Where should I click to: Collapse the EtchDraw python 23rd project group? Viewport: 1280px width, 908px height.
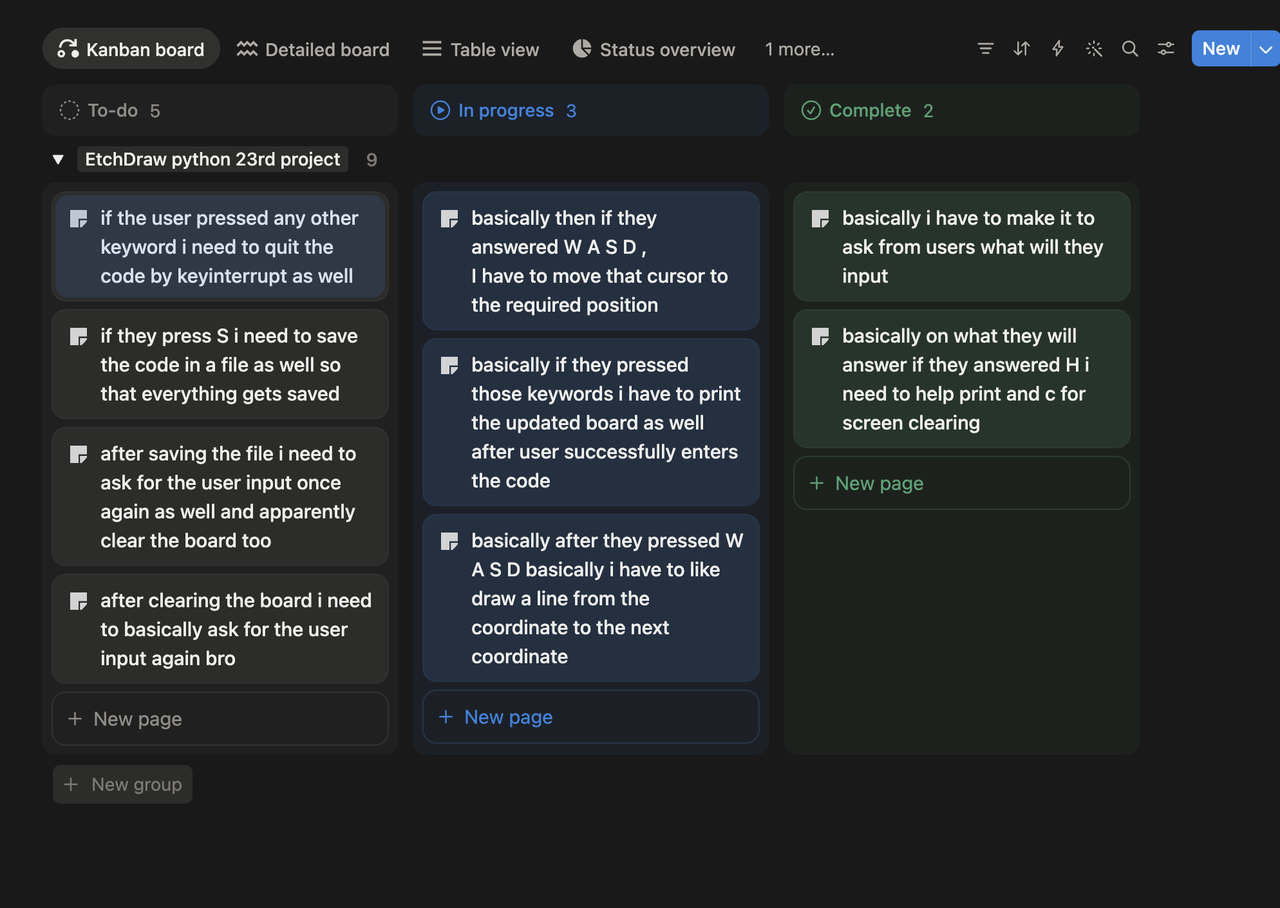pyautogui.click(x=58, y=160)
